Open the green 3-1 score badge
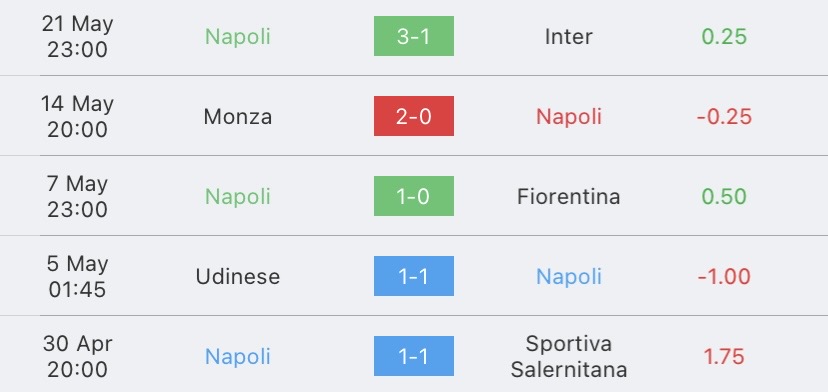This screenshot has height=392, width=828. pos(413,36)
